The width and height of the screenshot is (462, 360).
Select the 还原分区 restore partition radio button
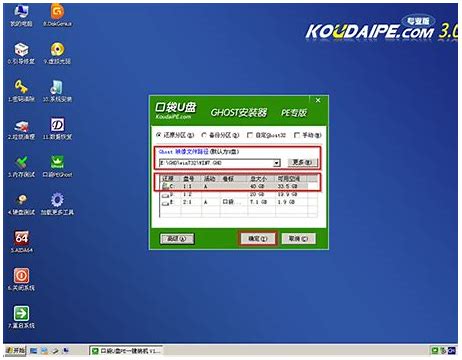click(159, 135)
